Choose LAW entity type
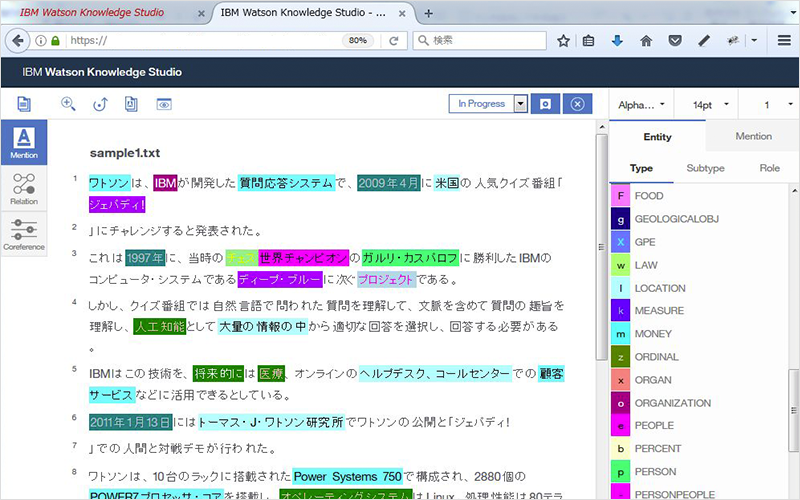This screenshot has width=800, height=500. click(646, 265)
